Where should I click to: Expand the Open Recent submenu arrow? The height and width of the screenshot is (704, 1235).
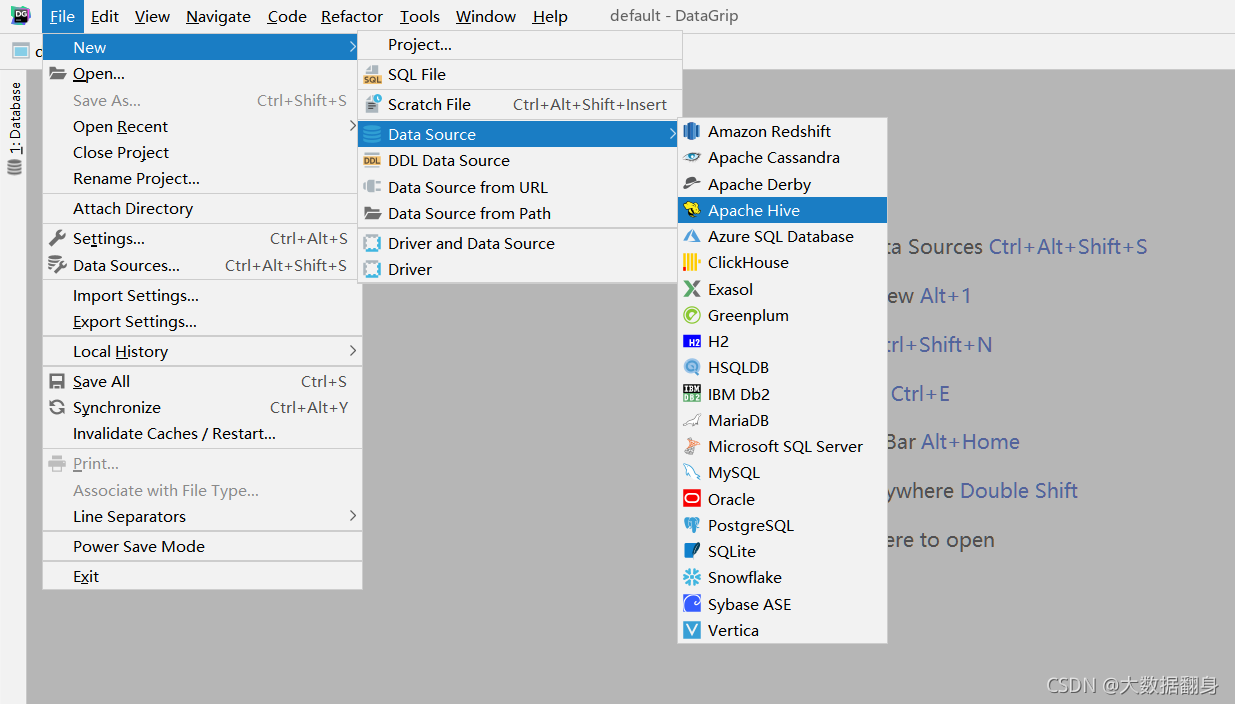coord(352,126)
